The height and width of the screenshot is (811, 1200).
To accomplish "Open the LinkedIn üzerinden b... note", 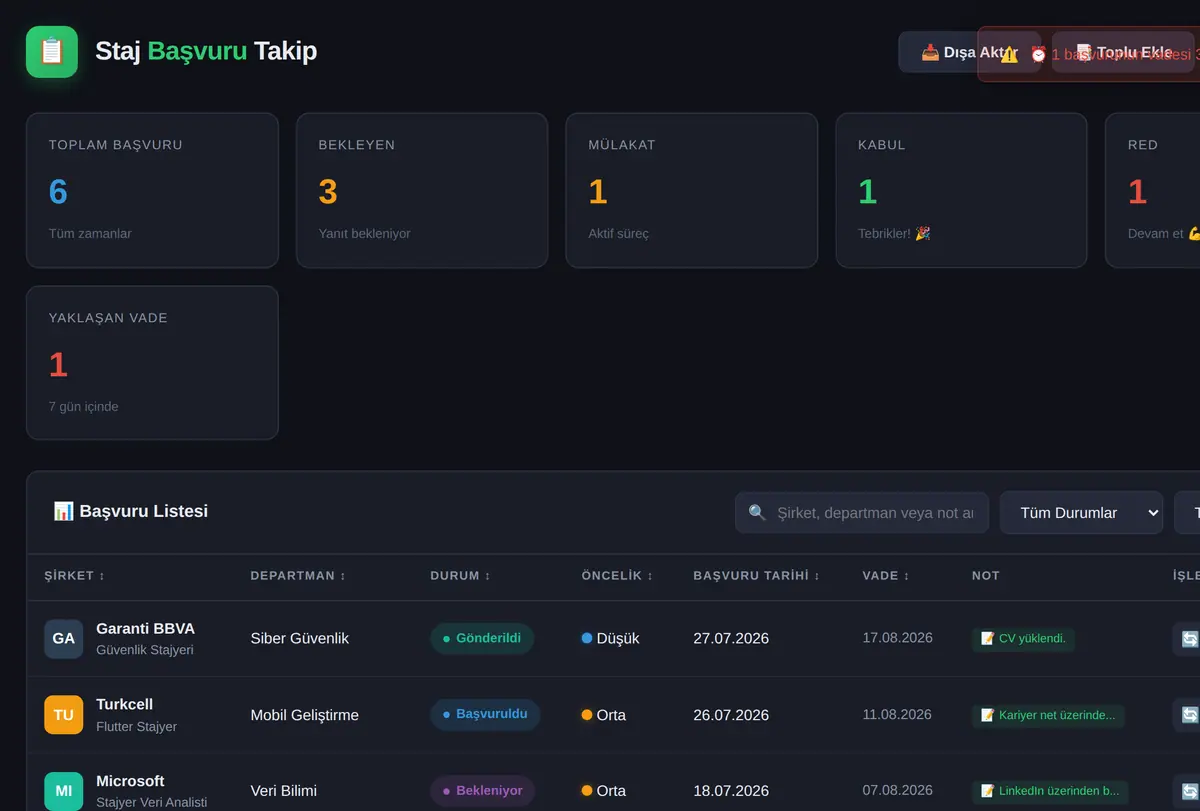I will pos(1050,791).
